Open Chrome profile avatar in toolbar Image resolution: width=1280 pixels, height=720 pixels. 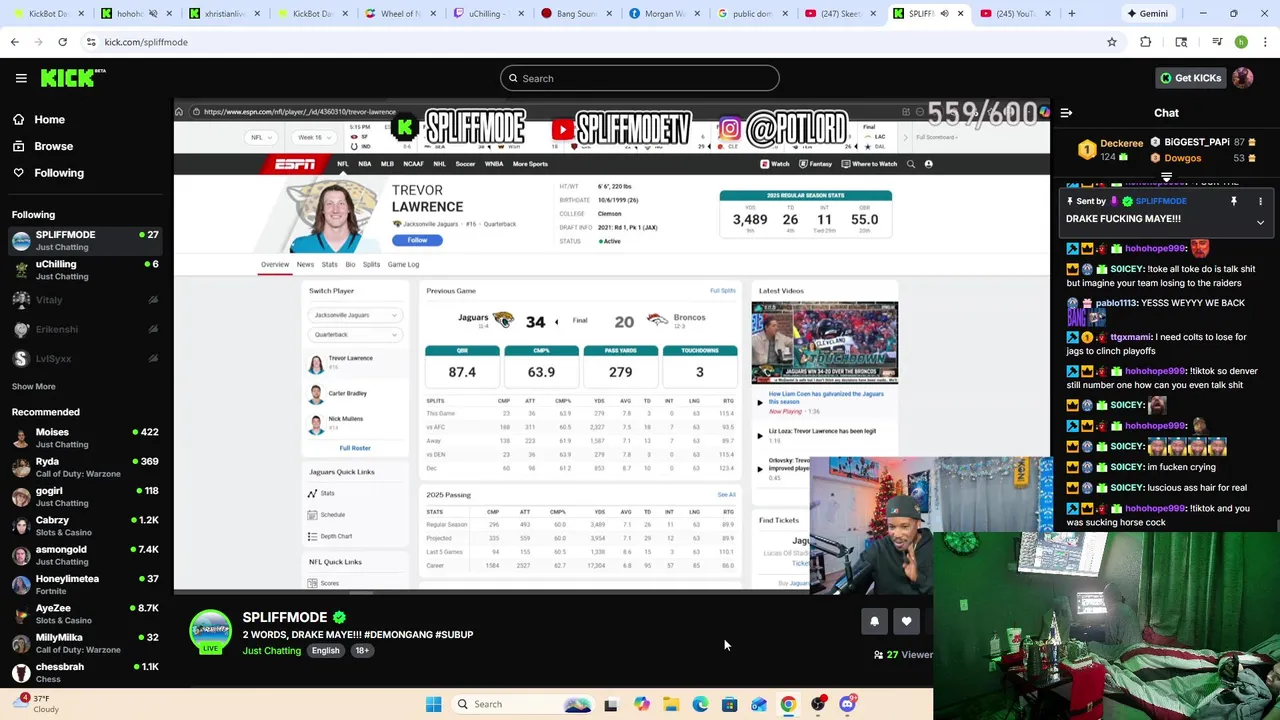[x=1241, y=42]
